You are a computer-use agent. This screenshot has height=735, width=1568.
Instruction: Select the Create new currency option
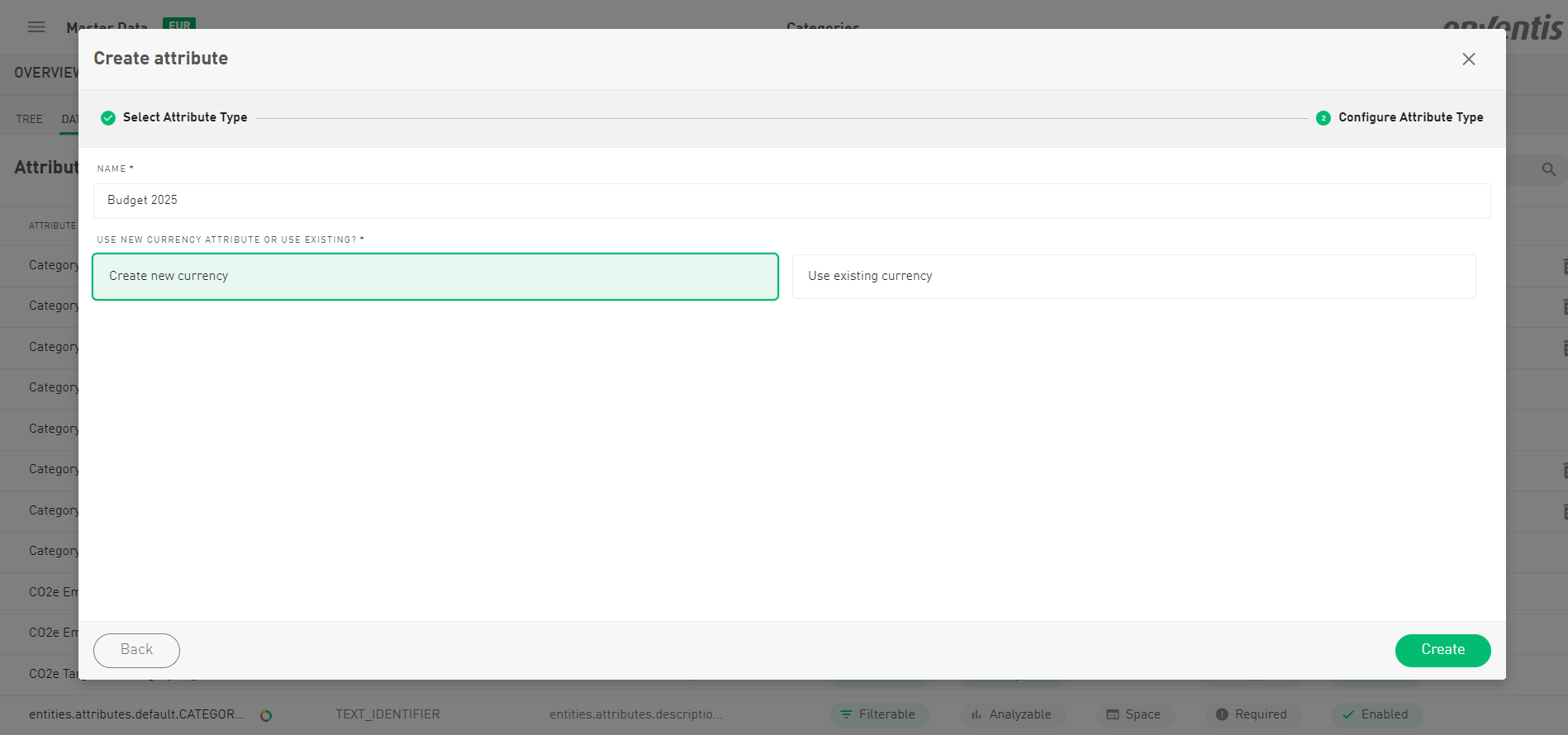point(435,277)
